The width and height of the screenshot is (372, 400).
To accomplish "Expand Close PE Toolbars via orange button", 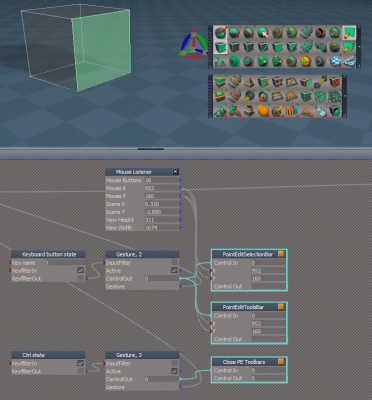I will (x=281, y=362).
